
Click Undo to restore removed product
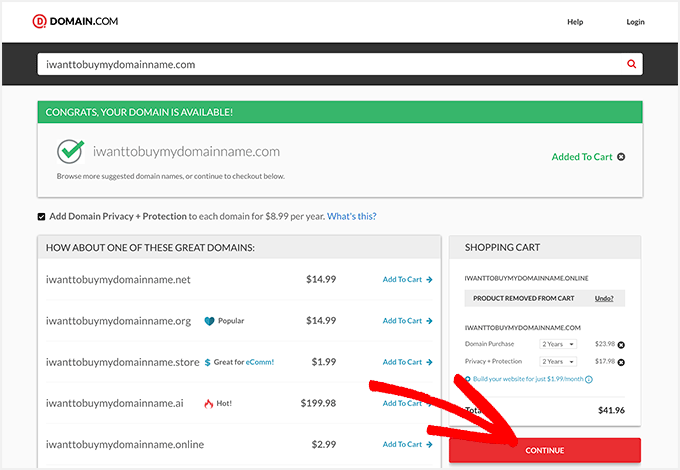[x=604, y=298]
